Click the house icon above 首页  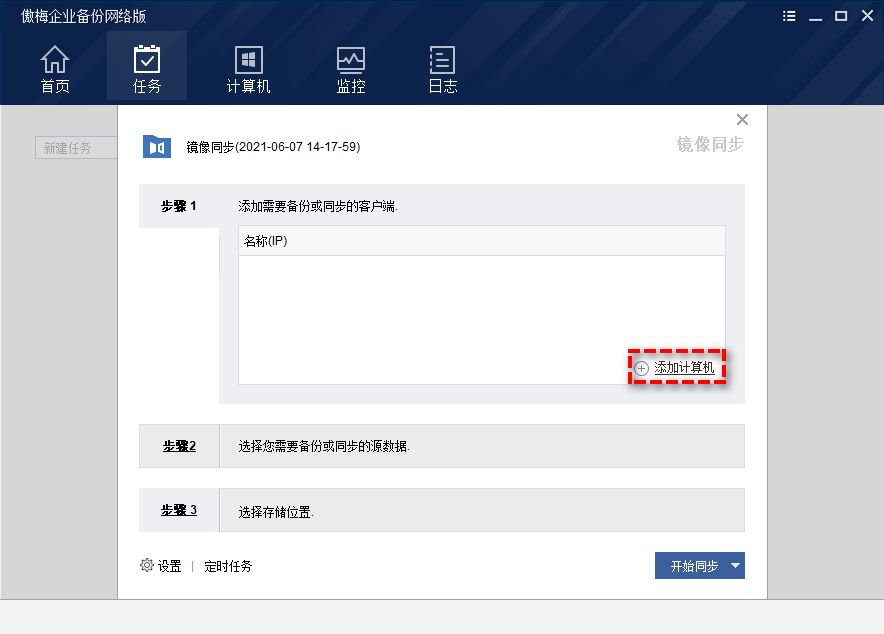click(55, 59)
